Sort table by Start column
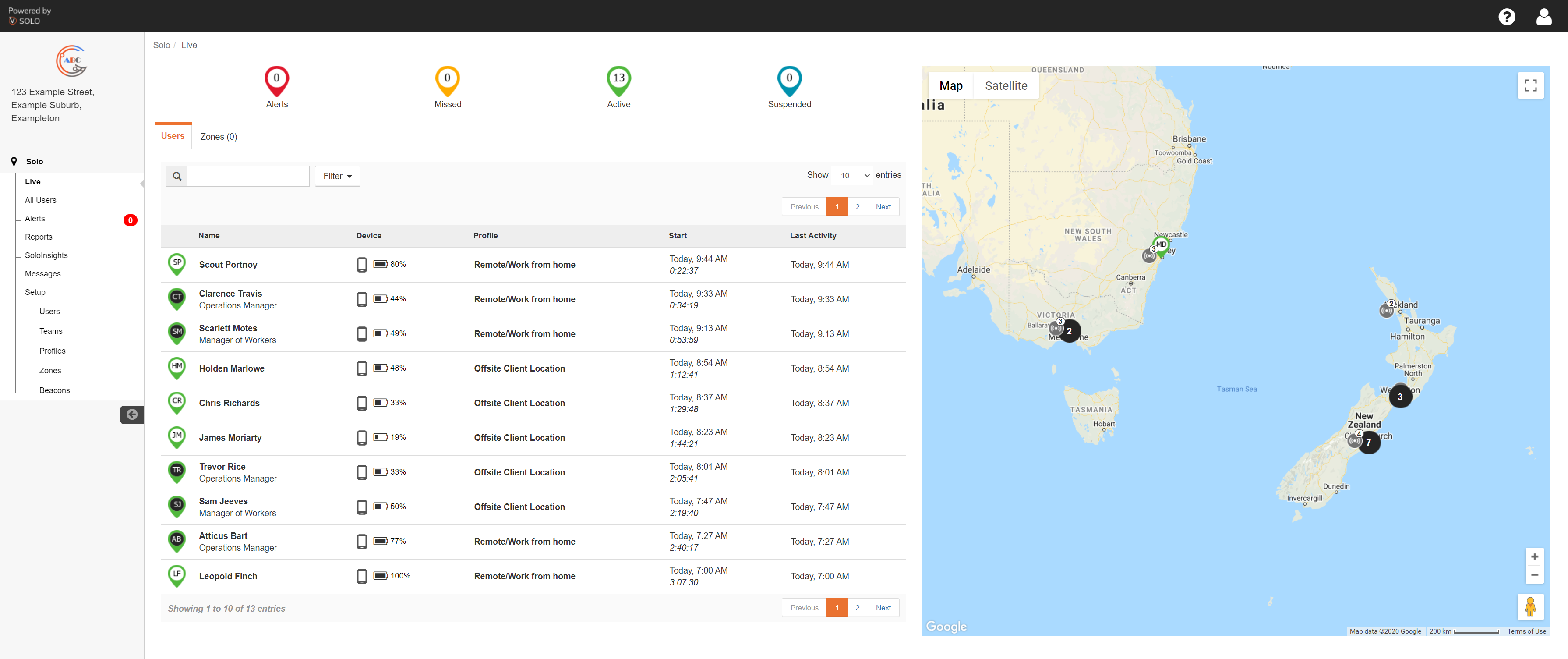The width and height of the screenshot is (1568, 659). coord(678,236)
